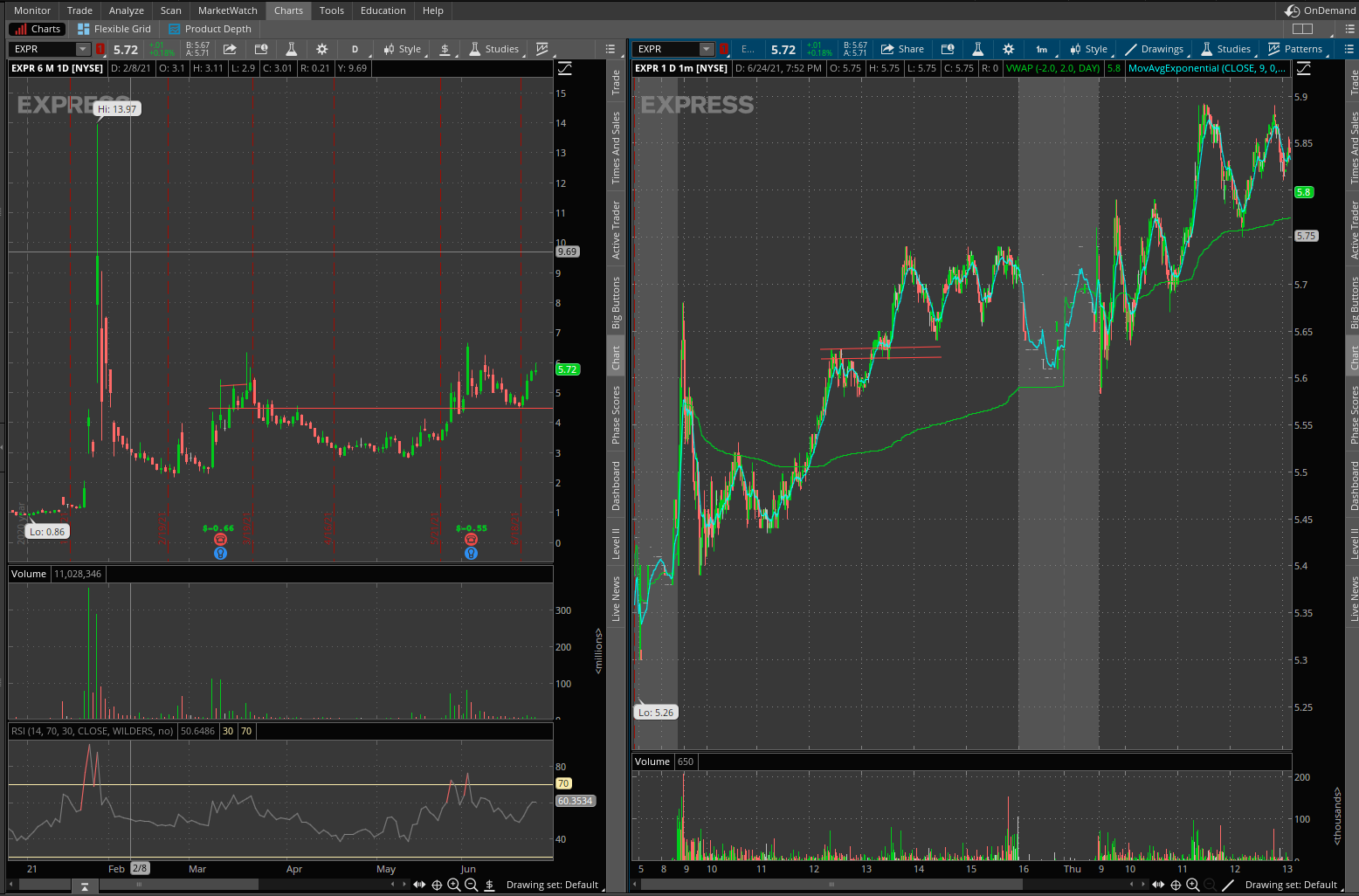Click the left chart's symbol input field
Screen dimensions: 1359x896
click(44, 49)
